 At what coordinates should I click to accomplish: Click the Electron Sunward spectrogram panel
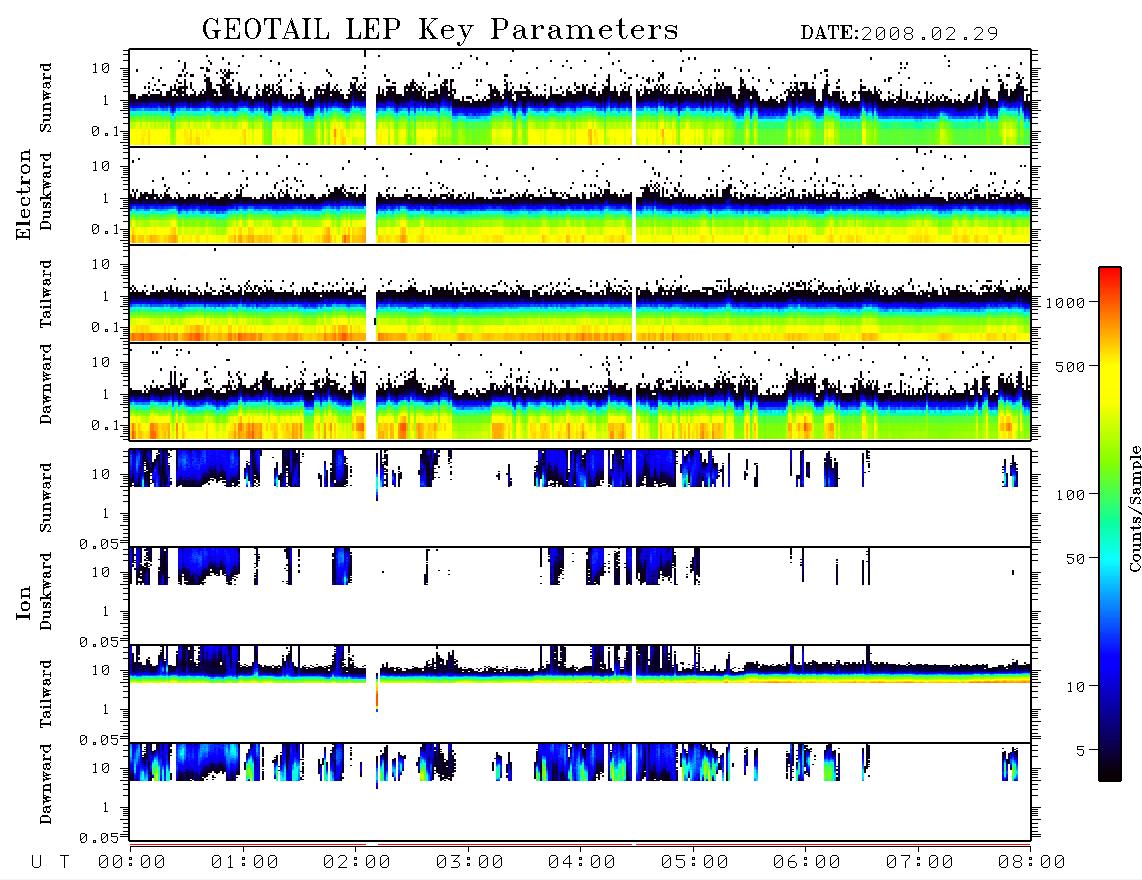point(580,98)
